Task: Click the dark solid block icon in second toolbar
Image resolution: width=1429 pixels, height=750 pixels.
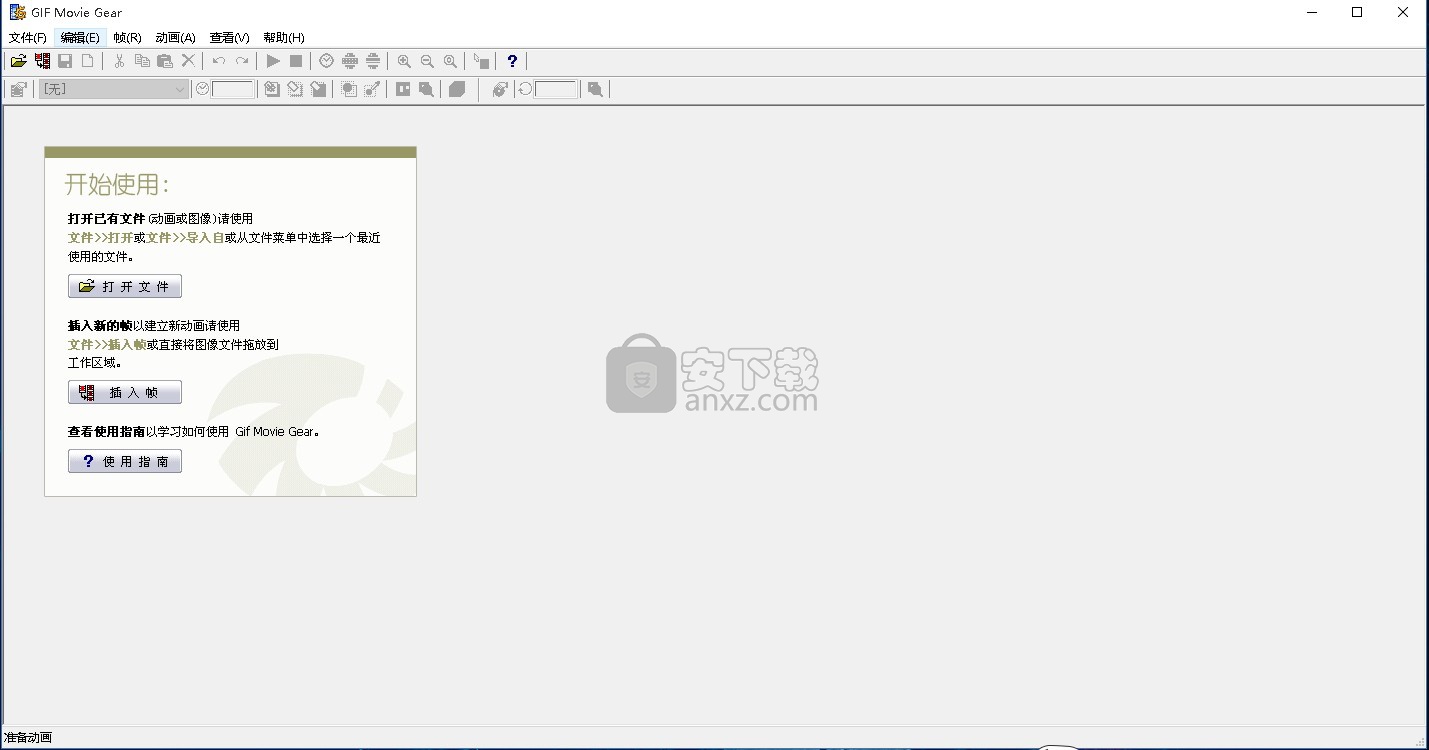Action: [457, 89]
